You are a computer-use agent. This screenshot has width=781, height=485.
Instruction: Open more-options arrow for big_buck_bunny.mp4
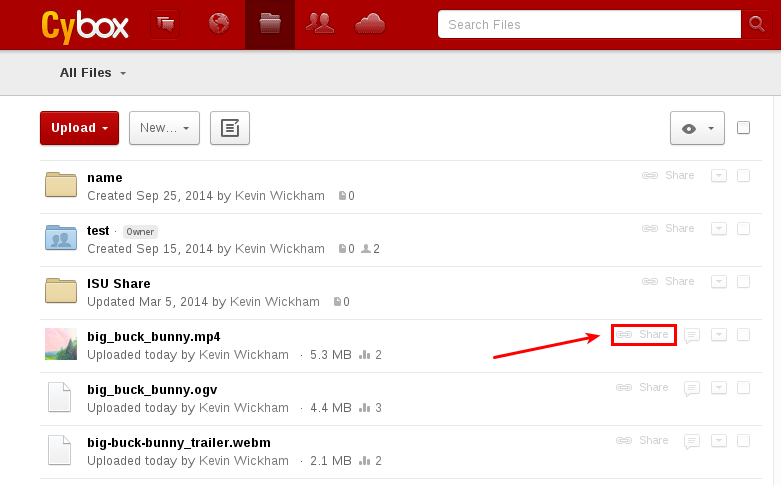click(x=719, y=335)
